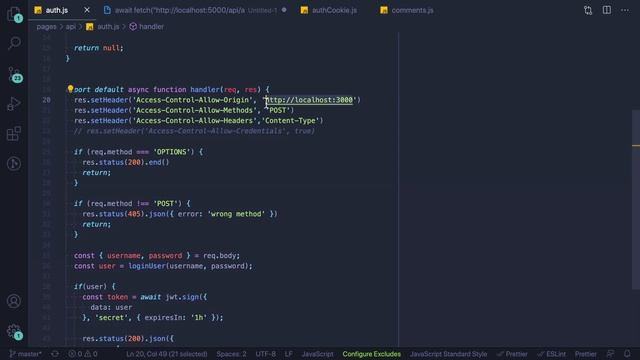The width and height of the screenshot is (640, 360).
Task: Click JavaScript Standard Style status item
Action: tap(448, 354)
